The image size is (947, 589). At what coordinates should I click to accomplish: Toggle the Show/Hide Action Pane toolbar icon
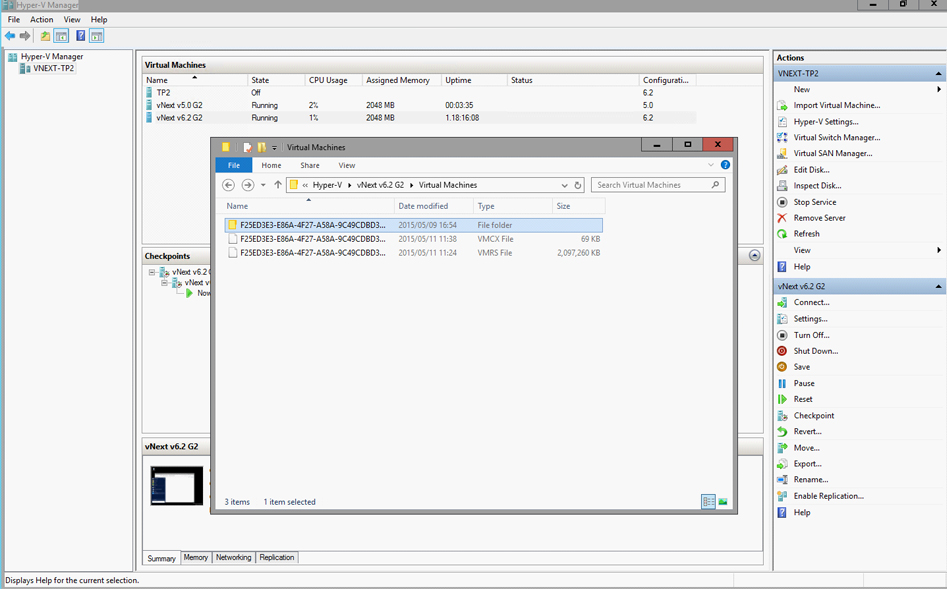point(97,36)
